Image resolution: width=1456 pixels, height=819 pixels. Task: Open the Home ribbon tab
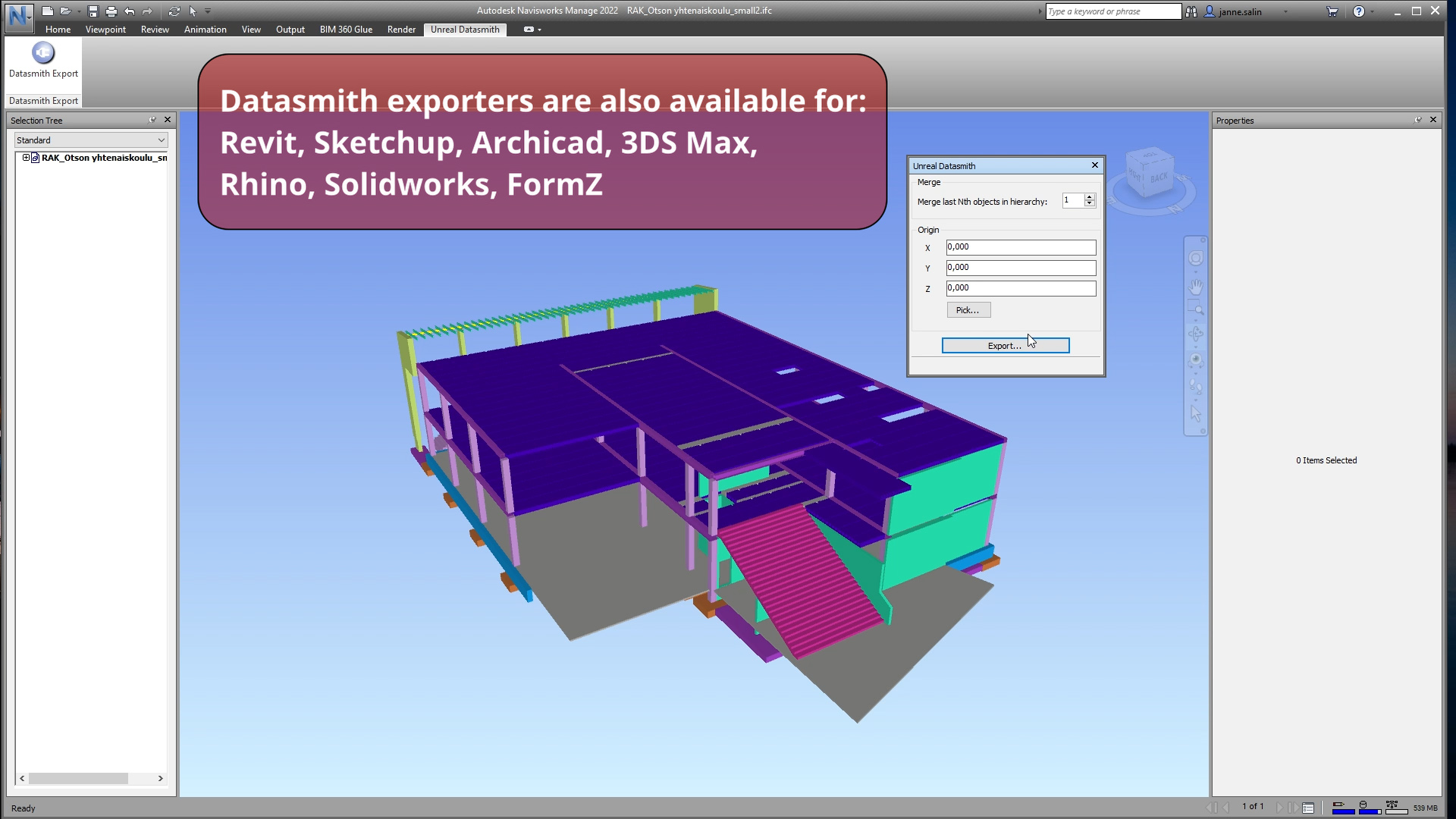tap(58, 29)
